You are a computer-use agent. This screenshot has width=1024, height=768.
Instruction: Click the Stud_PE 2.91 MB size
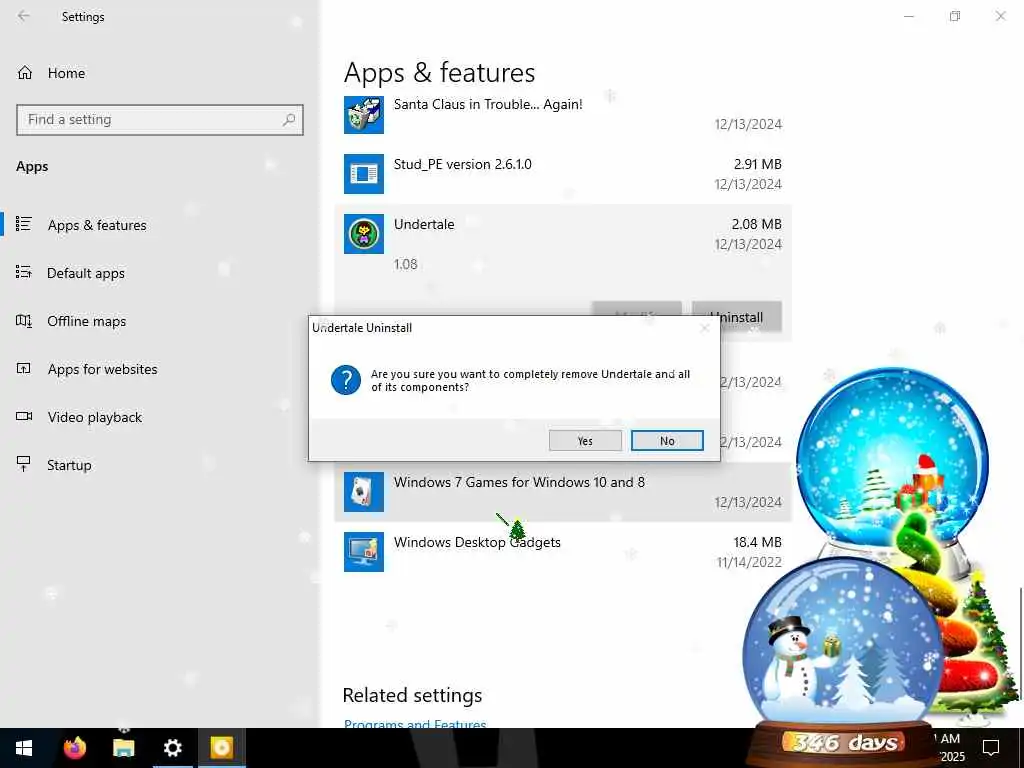(x=758, y=164)
